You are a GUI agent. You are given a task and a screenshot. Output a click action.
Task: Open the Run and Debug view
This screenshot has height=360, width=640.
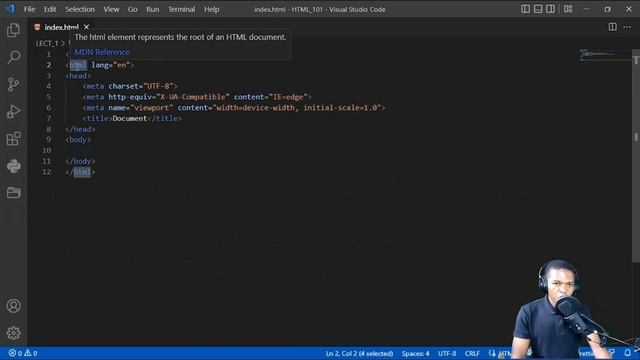pos(13,111)
